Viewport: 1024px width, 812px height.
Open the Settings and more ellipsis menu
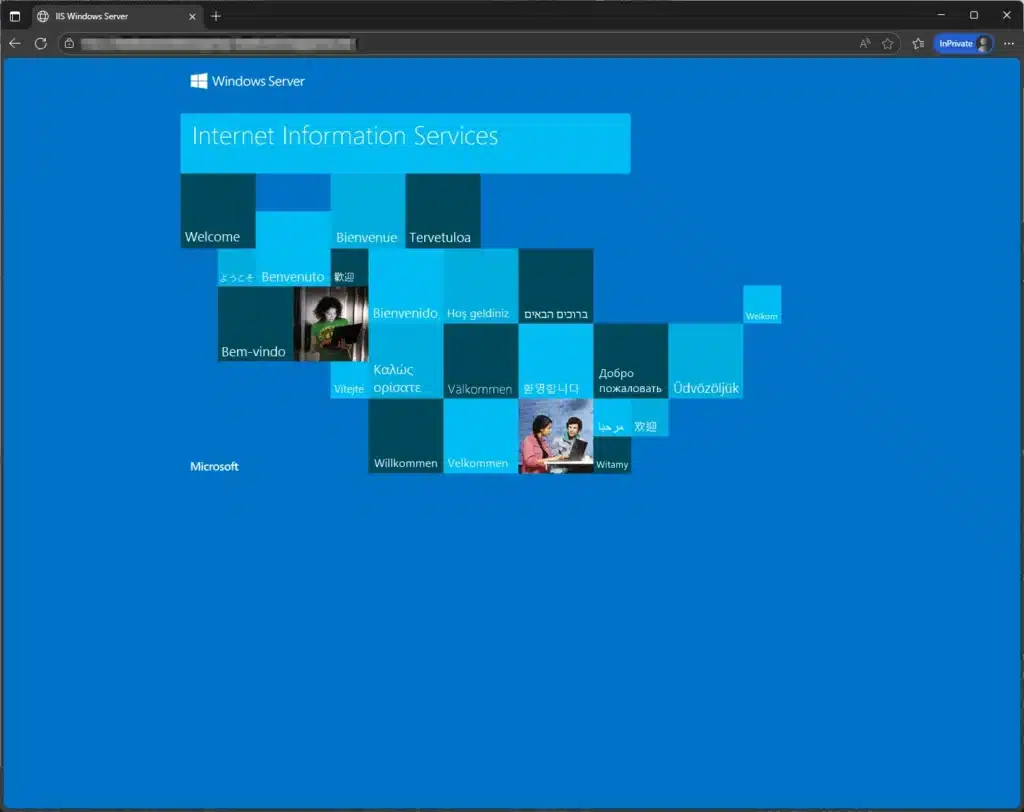tap(1008, 43)
